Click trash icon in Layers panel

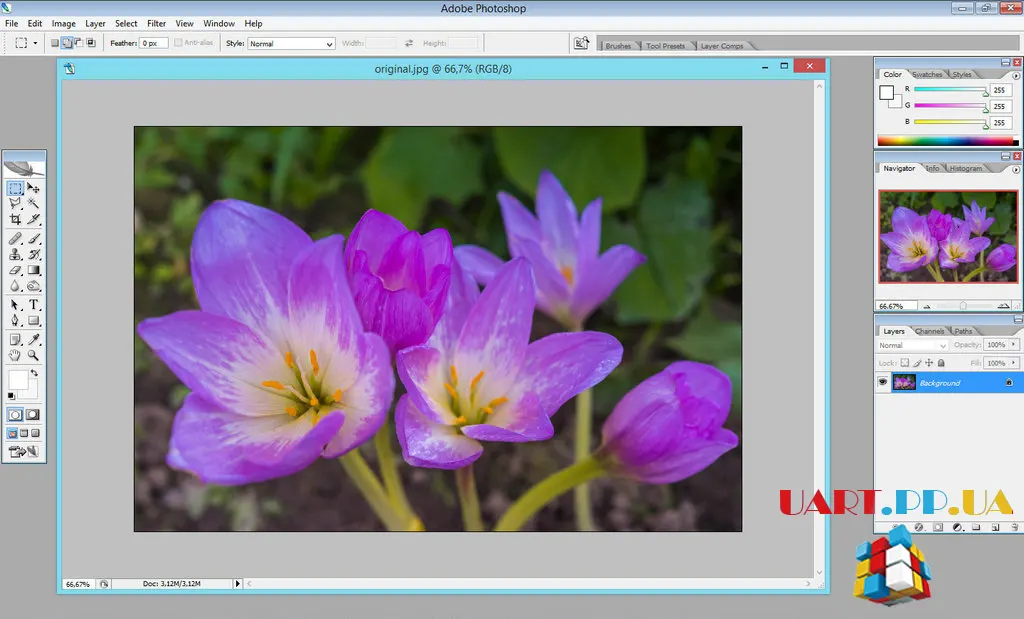click(x=1014, y=527)
